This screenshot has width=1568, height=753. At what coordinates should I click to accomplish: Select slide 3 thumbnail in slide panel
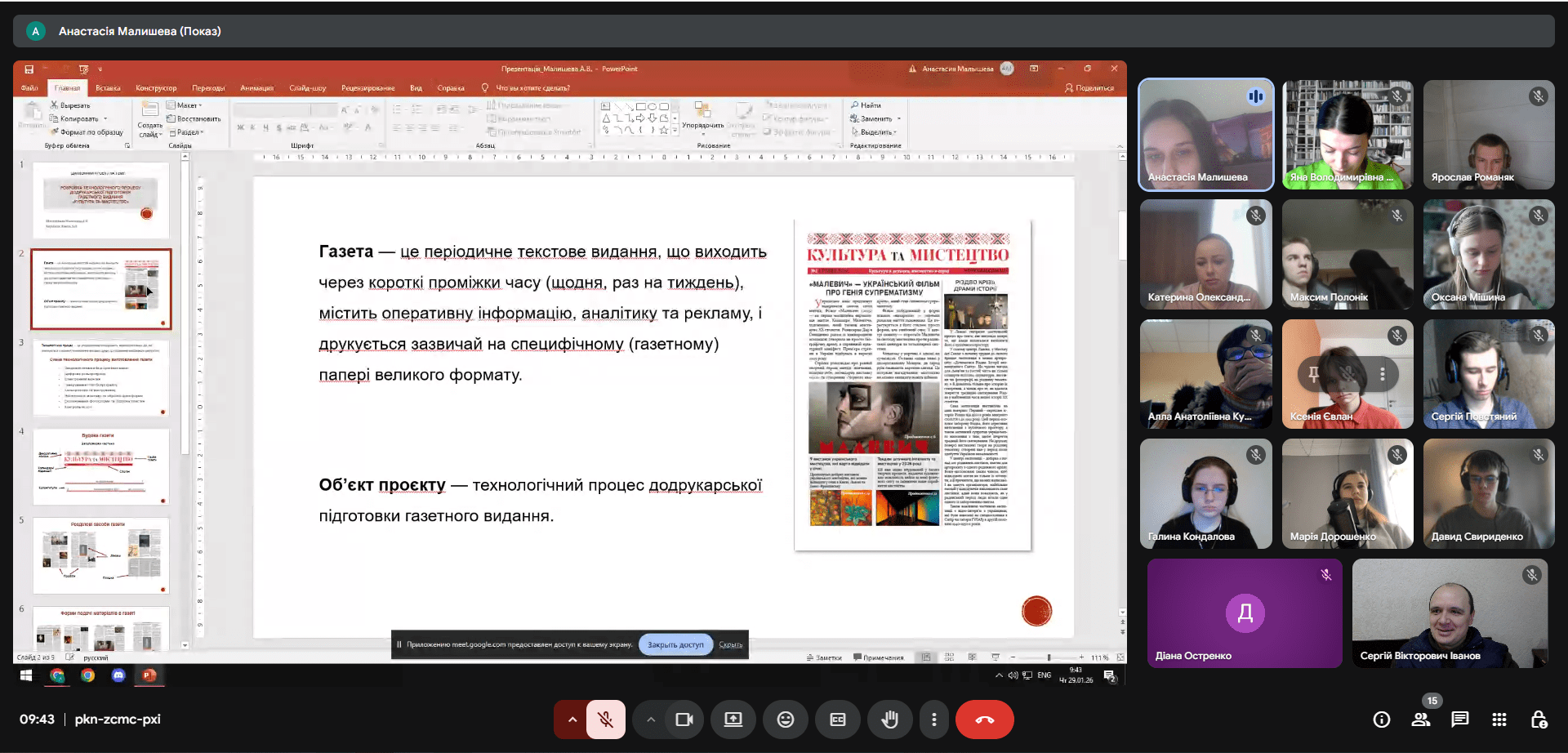click(101, 378)
